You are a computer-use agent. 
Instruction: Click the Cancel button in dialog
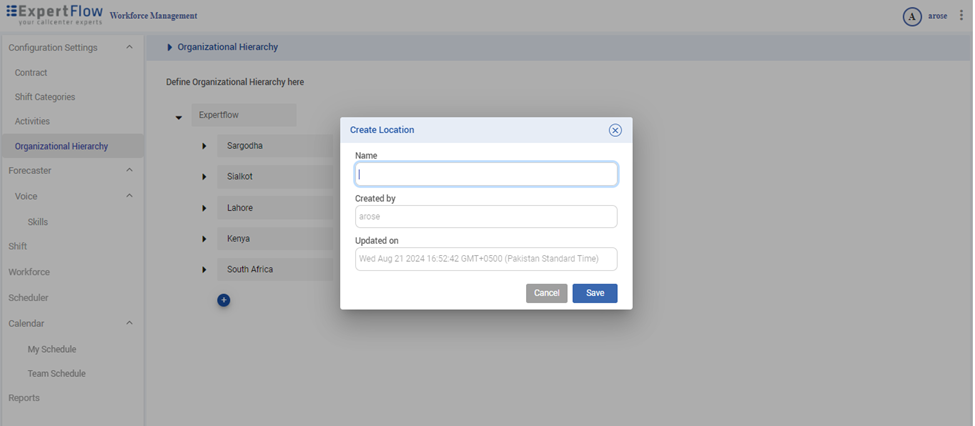(546, 293)
